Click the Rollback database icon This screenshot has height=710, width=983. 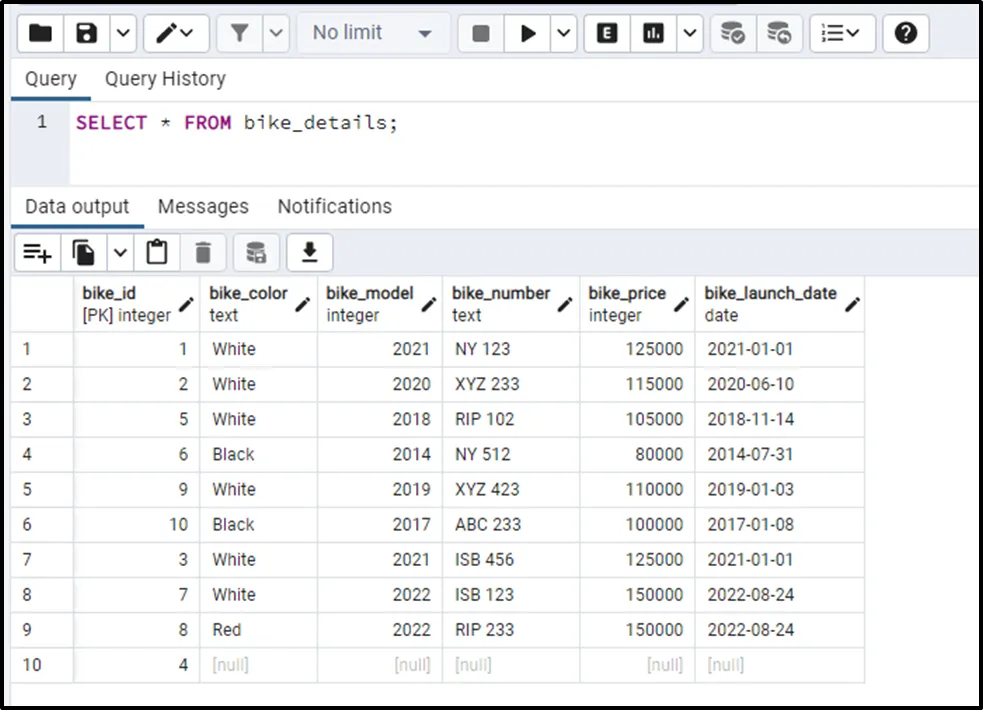tap(779, 33)
